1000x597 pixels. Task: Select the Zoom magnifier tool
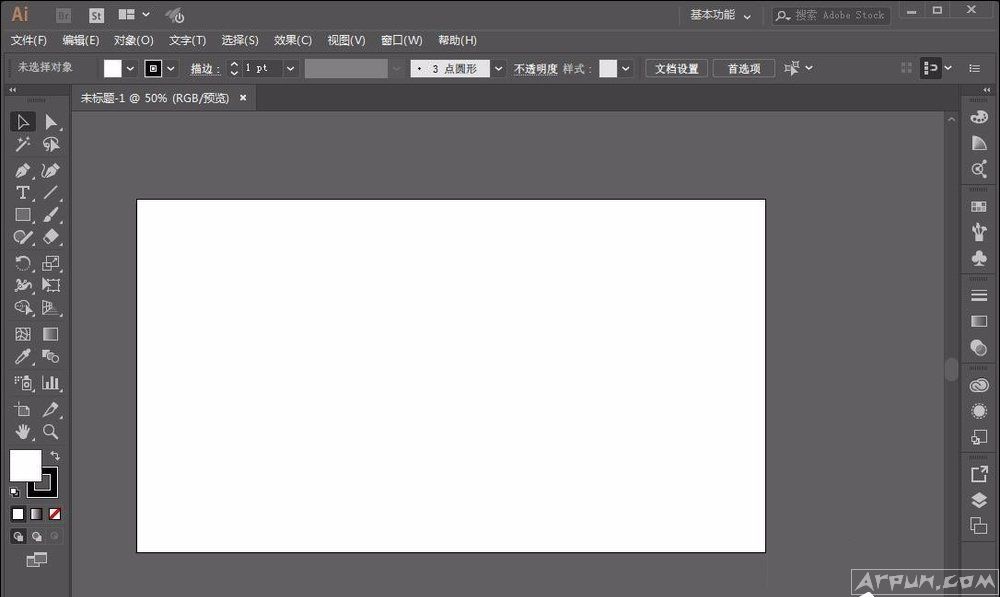click(x=50, y=432)
